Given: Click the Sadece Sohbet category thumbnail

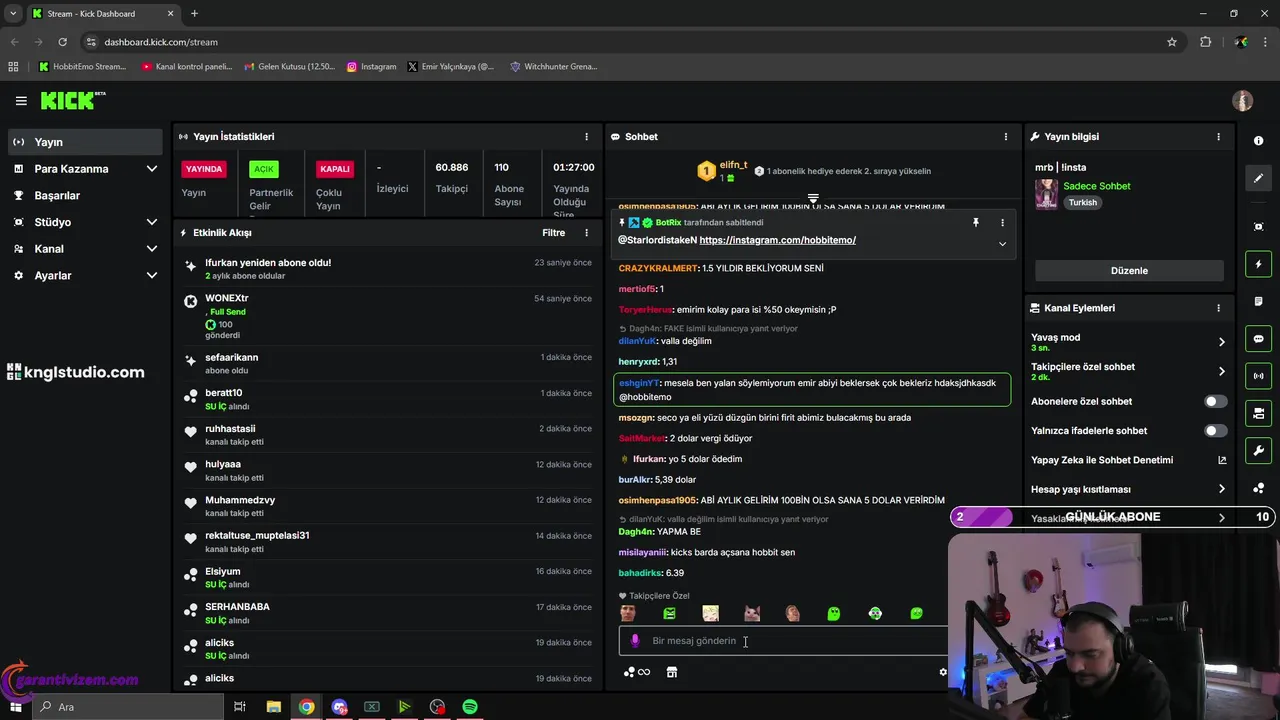Looking at the screenshot, I should (x=1046, y=194).
